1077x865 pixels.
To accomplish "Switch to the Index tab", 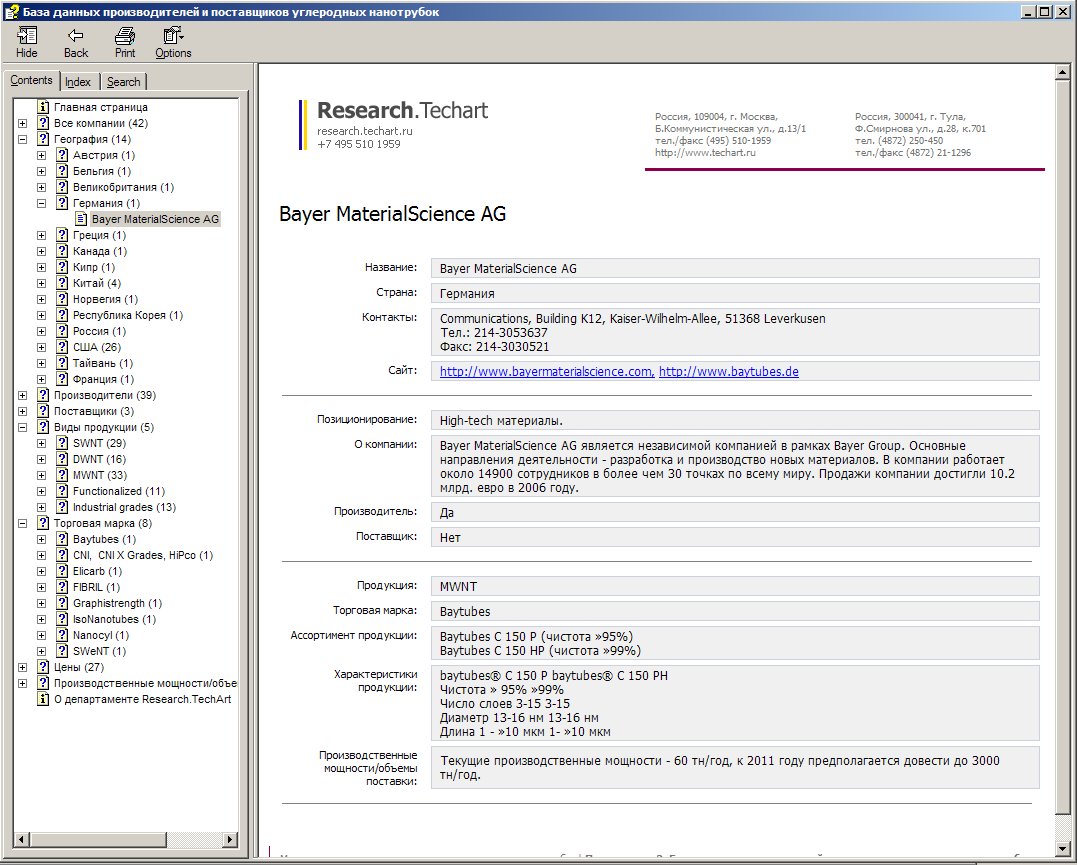I will tap(78, 82).
